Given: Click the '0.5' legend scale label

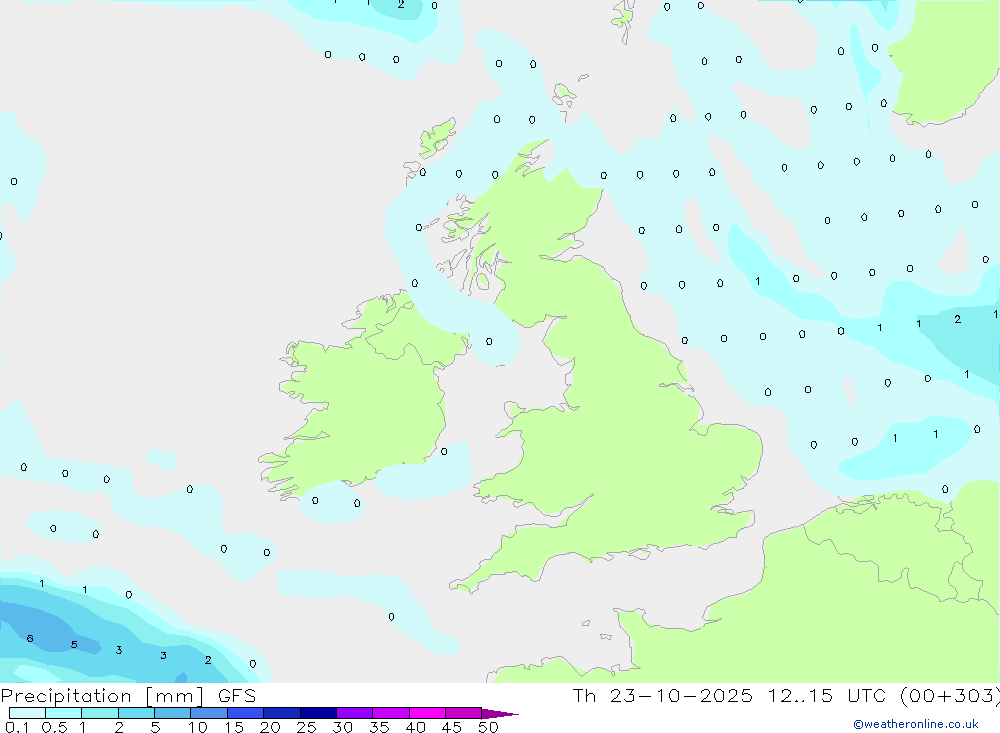Looking at the screenshot, I should pyautogui.click(x=54, y=727).
